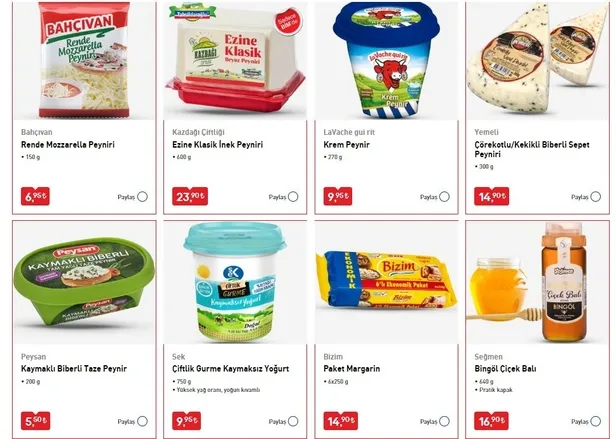Select Paylaş circle for Rende Mozzarella Peyniri
This screenshot has height=439, width=616.
click(x=143, y=197)
